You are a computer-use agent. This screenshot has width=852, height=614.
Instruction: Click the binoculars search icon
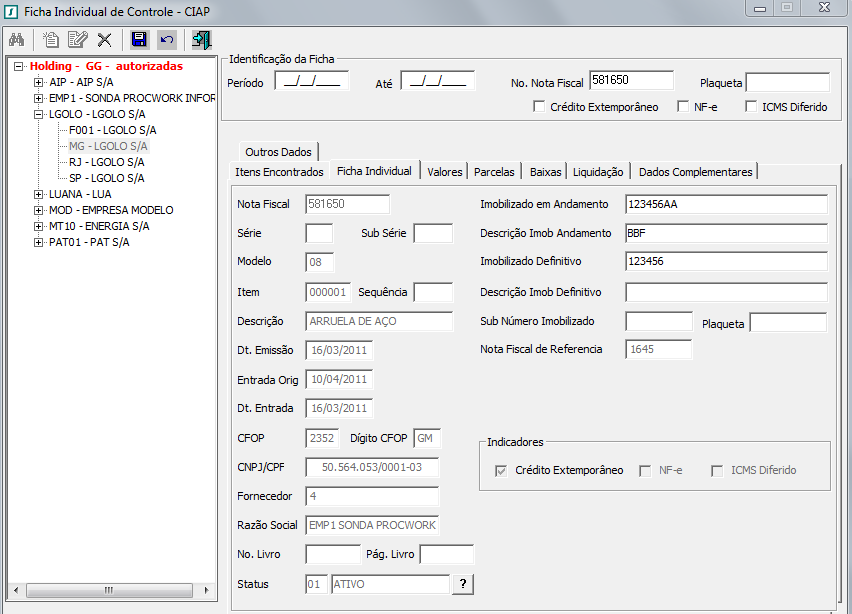tap(16, 40)
